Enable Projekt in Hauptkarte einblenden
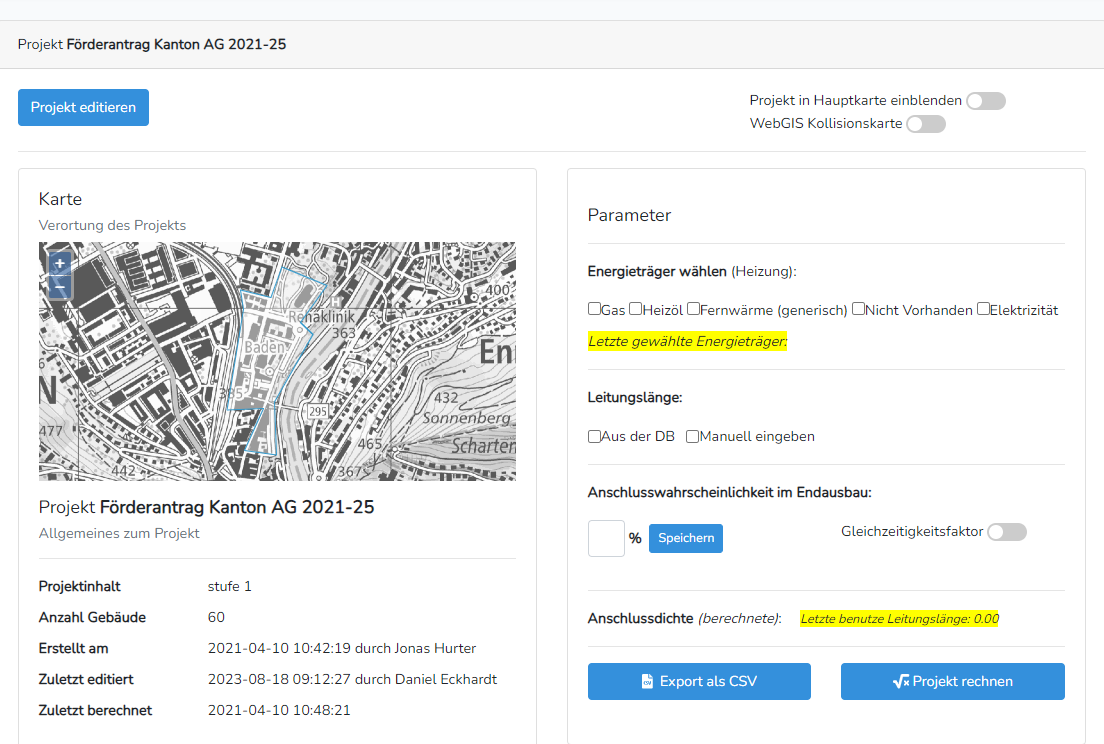Viewport: 1104px width, 744px height. (985, 100)
